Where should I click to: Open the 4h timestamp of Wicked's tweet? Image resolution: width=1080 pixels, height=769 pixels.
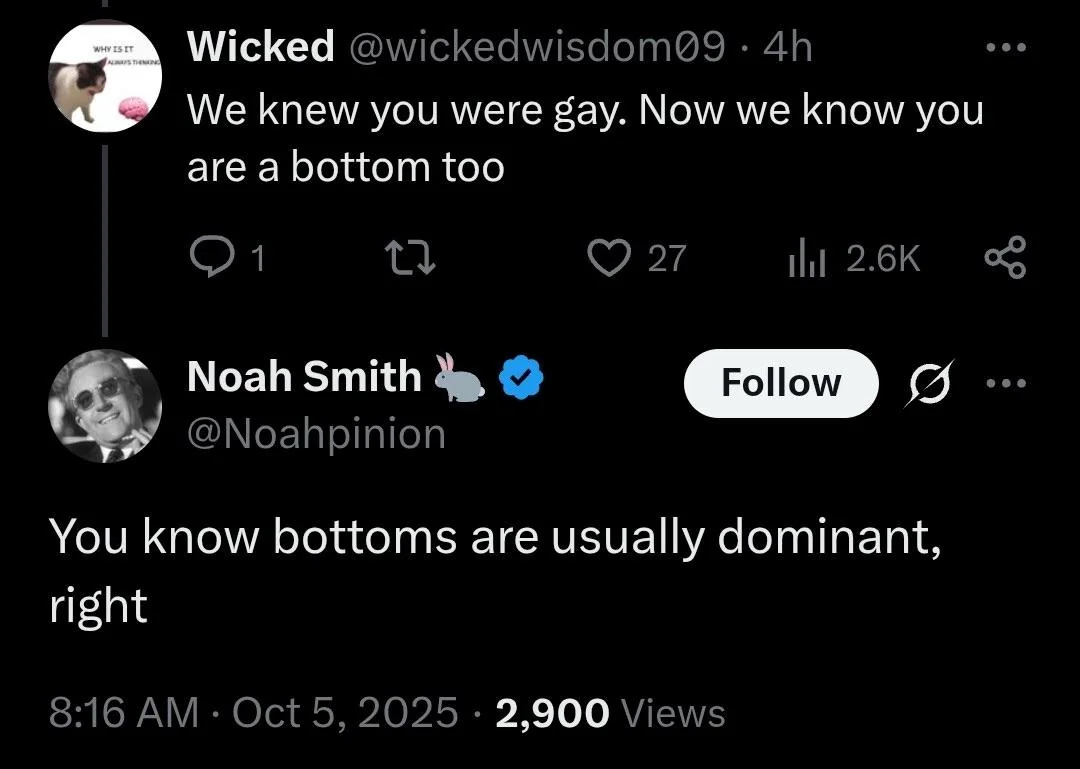click(x=788, y=47)
